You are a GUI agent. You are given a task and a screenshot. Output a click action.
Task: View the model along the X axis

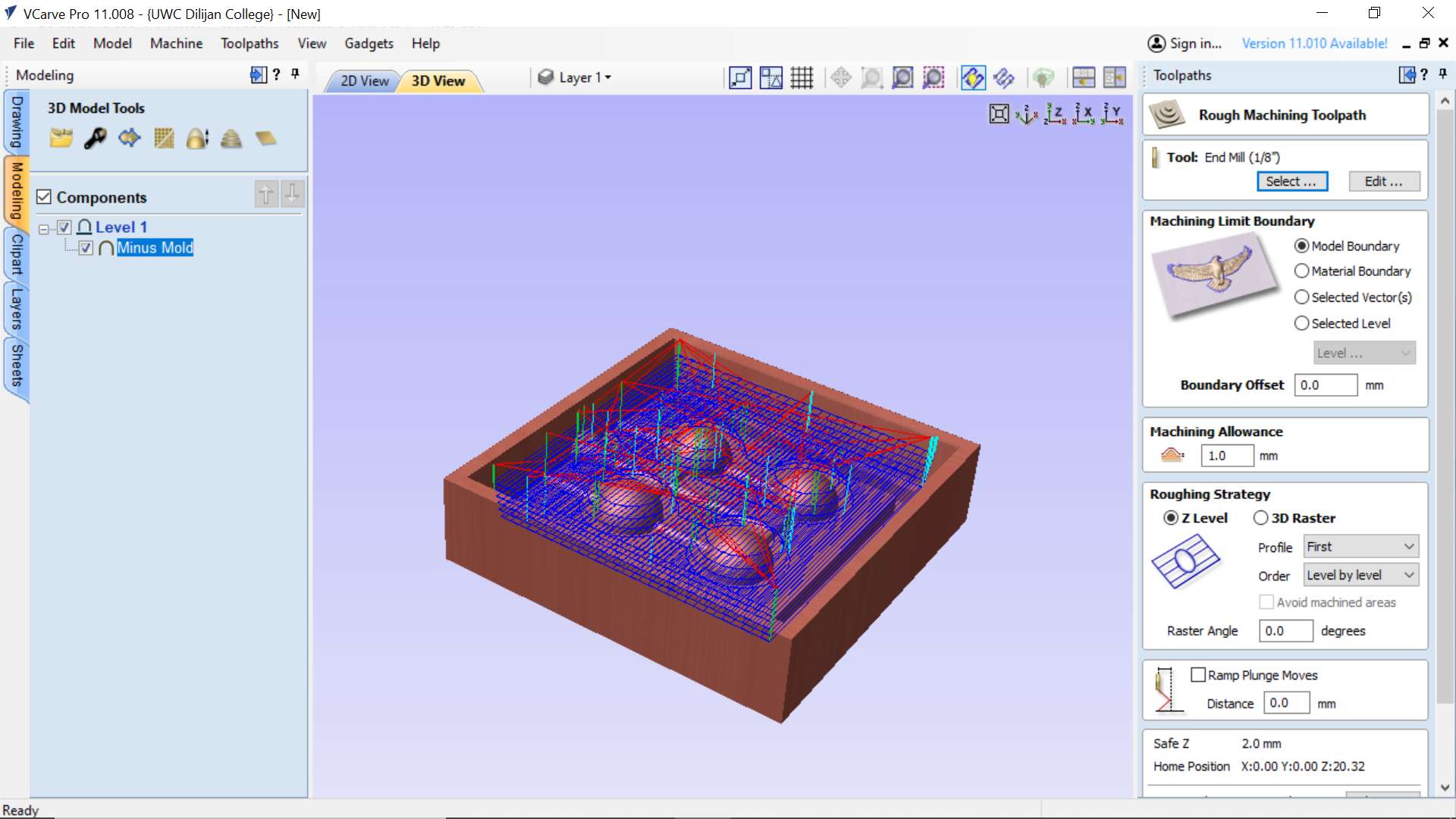1084,115
